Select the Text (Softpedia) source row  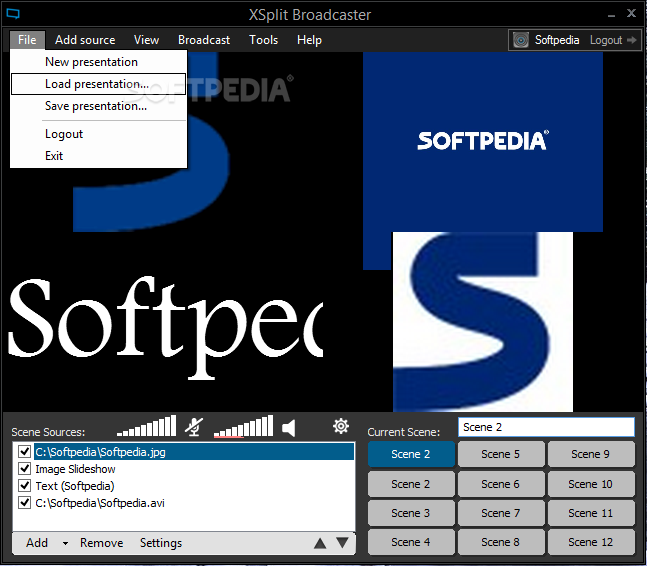click(x=184, y=486)
